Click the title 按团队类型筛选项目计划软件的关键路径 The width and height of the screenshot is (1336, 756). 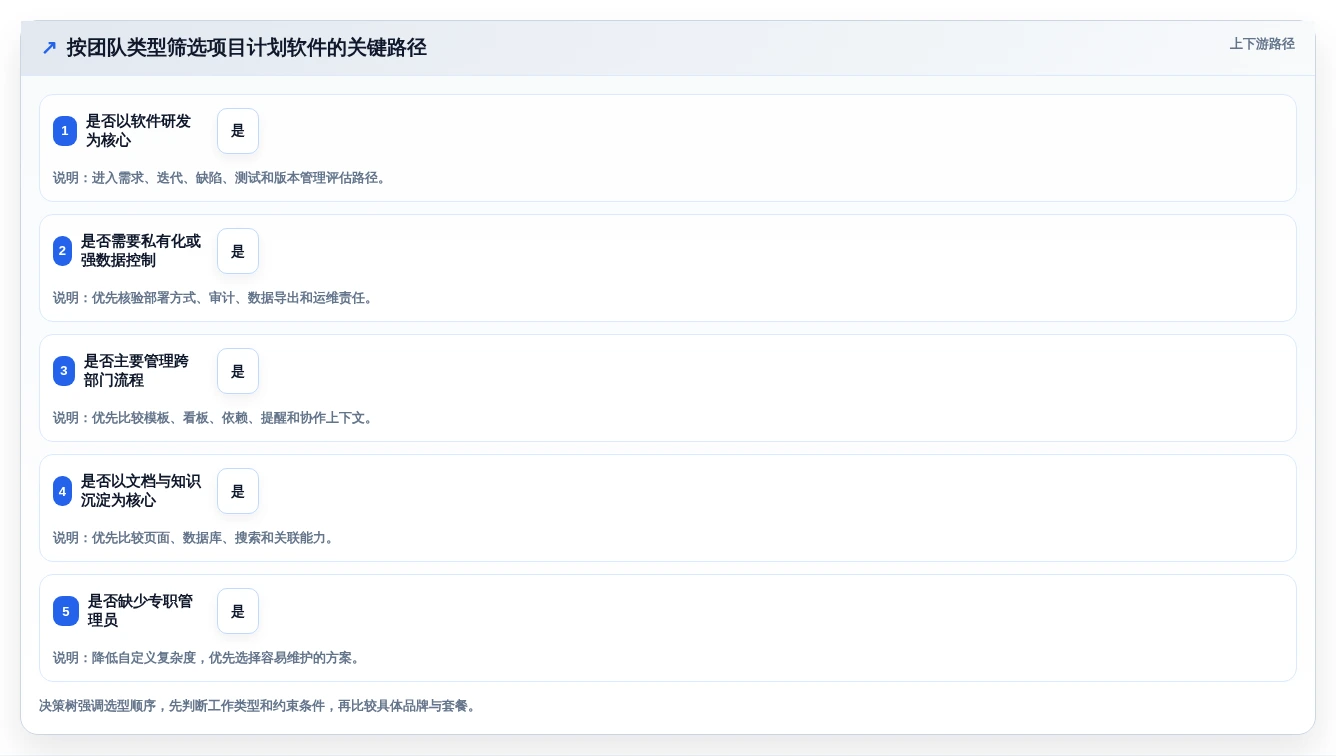point(247,47)
